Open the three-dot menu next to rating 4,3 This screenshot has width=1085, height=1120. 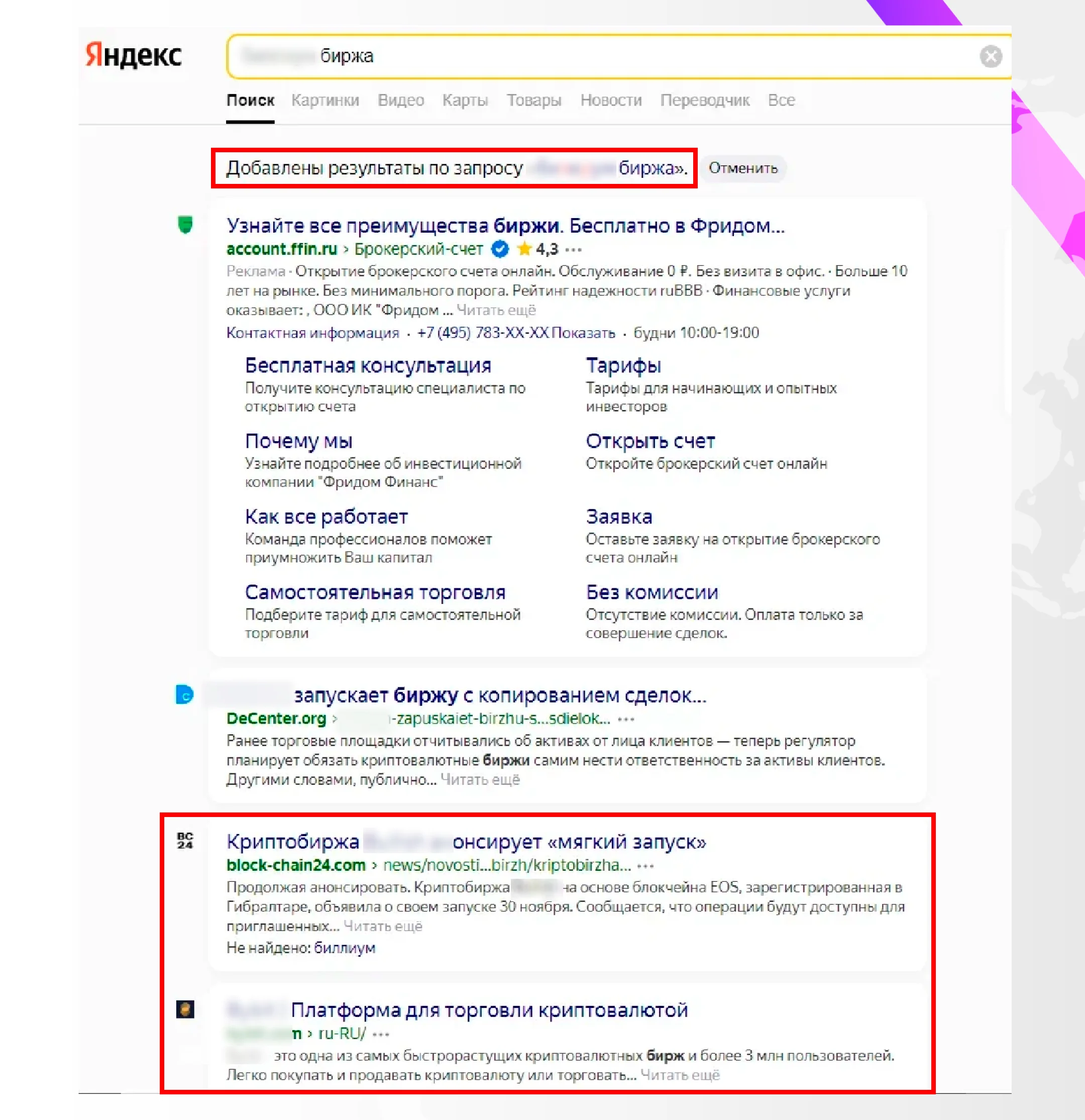573,250
